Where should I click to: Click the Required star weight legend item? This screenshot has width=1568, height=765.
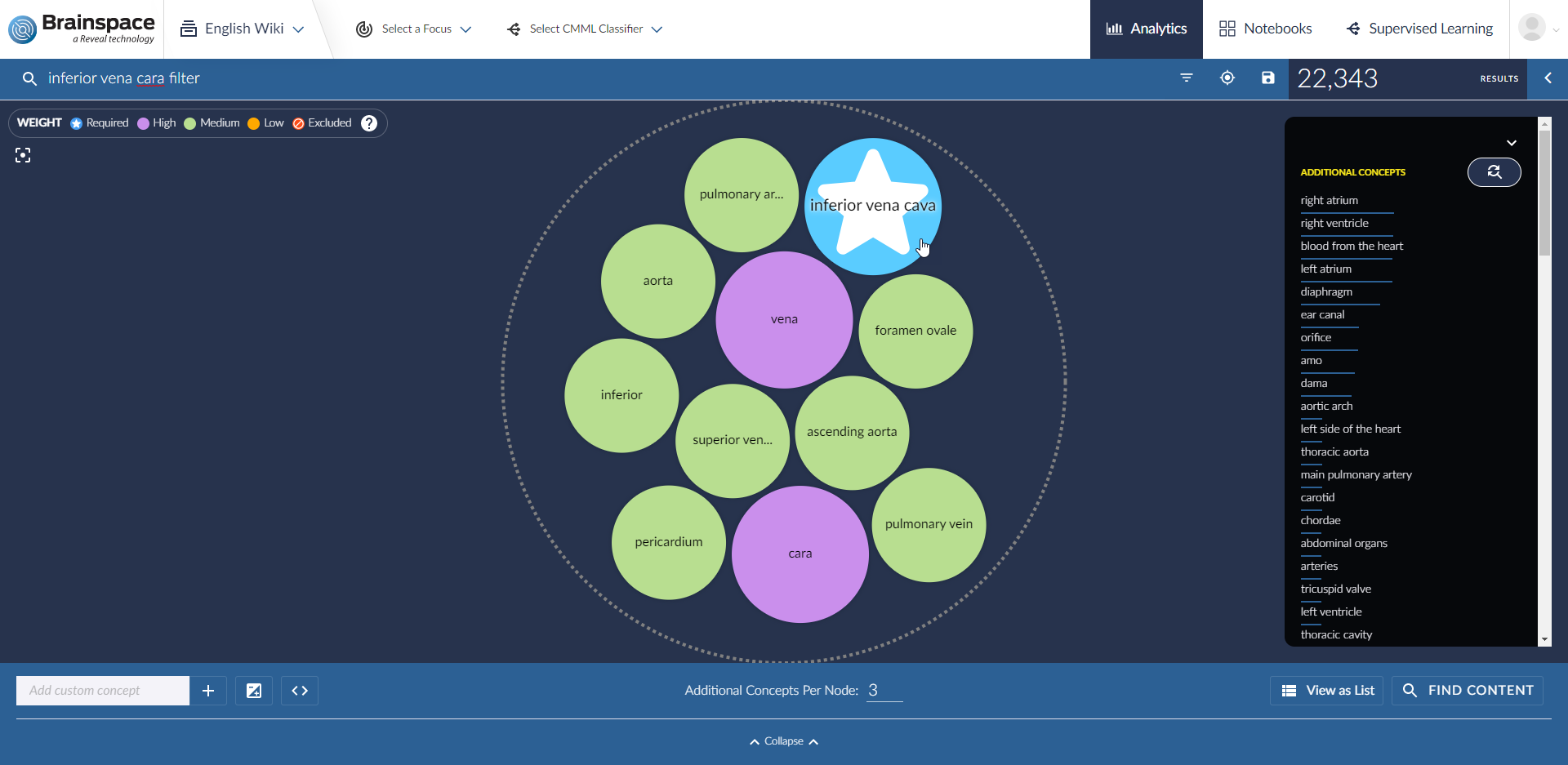[x=100, y=123]
